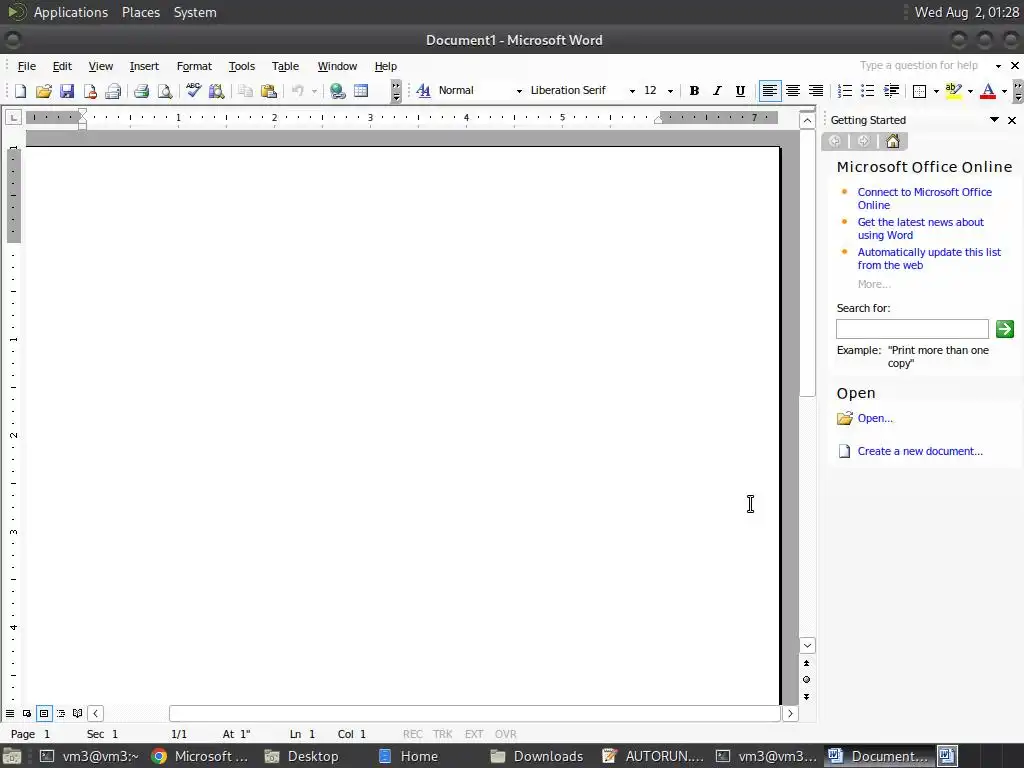Image resolution: width=1024 pixels, height=768 pixels.
Task: Open the Edit menu
Action: coord(62,66)
